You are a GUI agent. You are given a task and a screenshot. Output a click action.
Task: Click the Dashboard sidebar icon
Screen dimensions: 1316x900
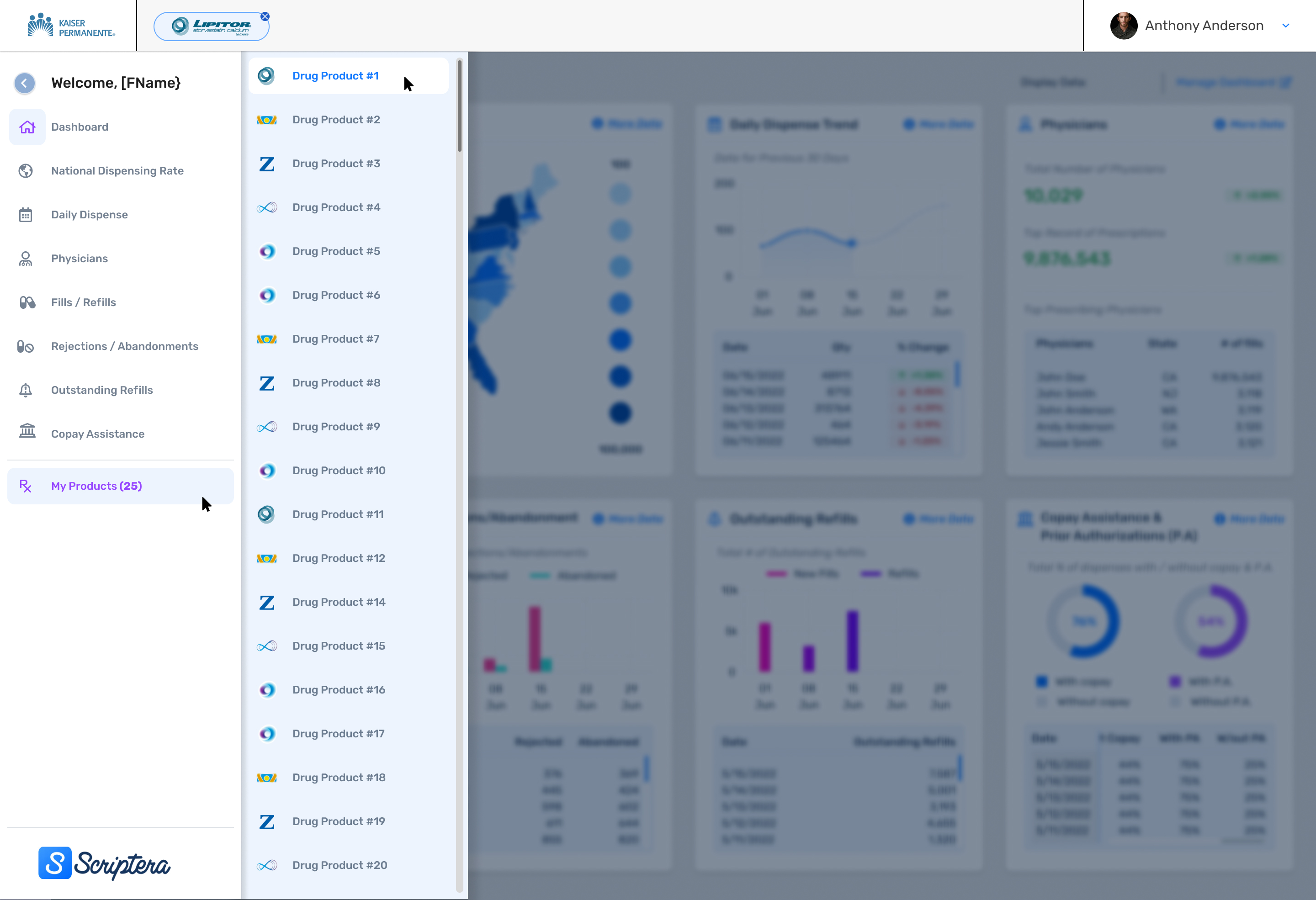(27, 126)
